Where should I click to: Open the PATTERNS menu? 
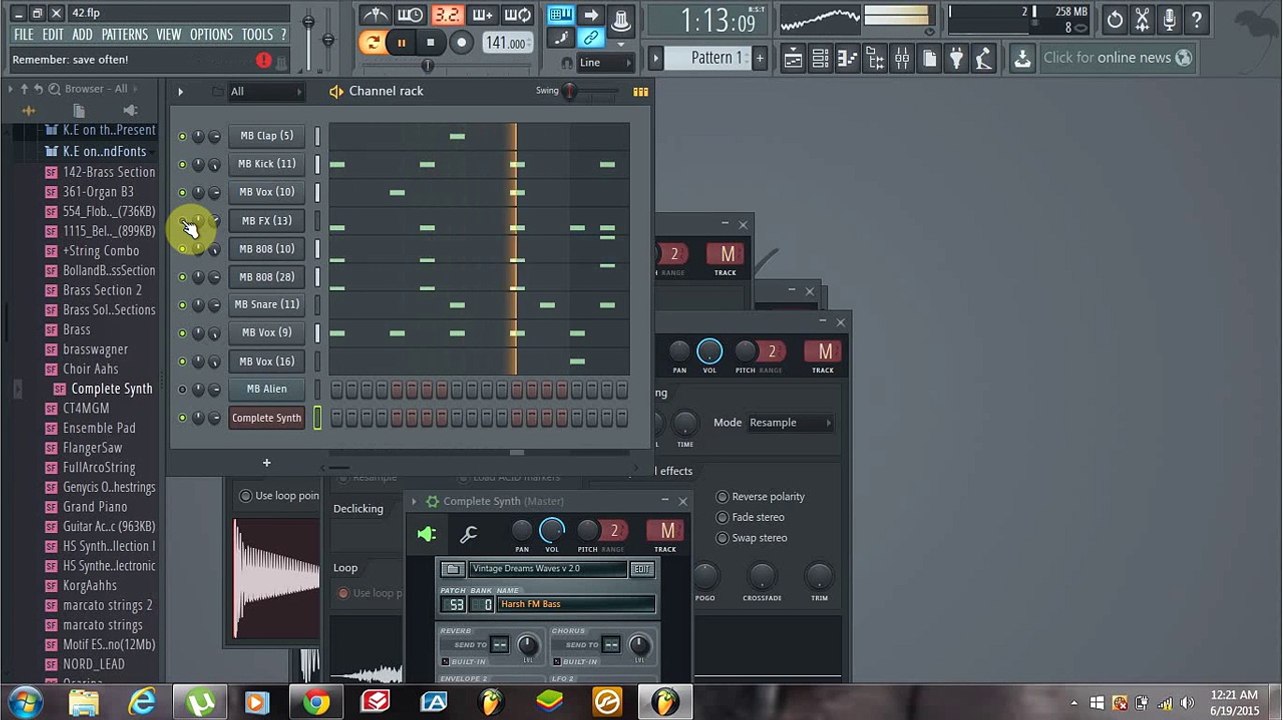pyautogui.click(x=125, y=34)
